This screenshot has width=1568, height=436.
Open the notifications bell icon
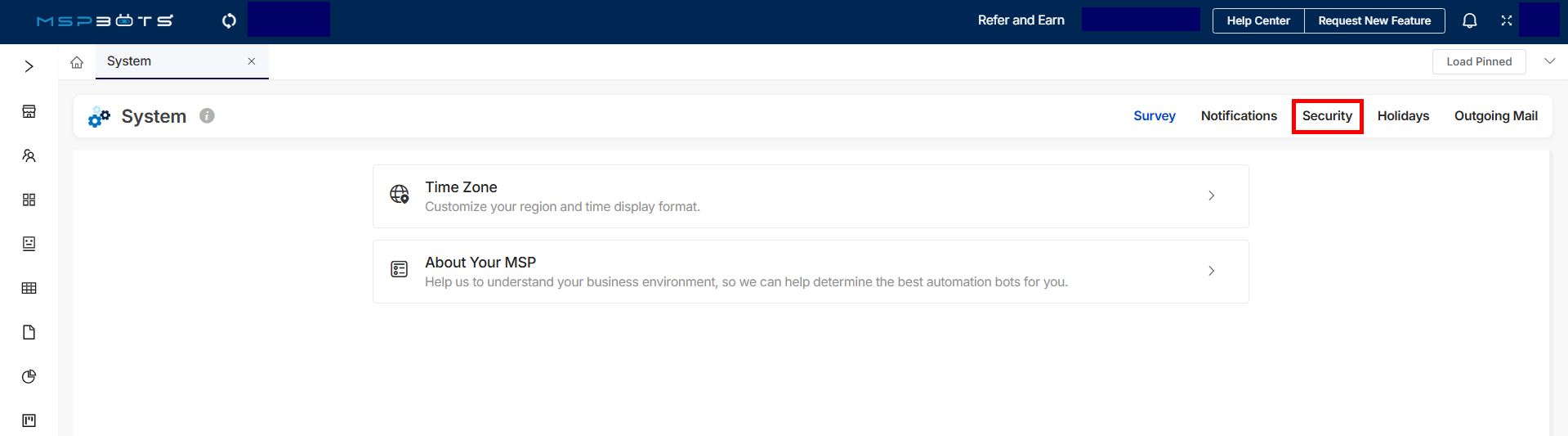tap(1469, 21)
